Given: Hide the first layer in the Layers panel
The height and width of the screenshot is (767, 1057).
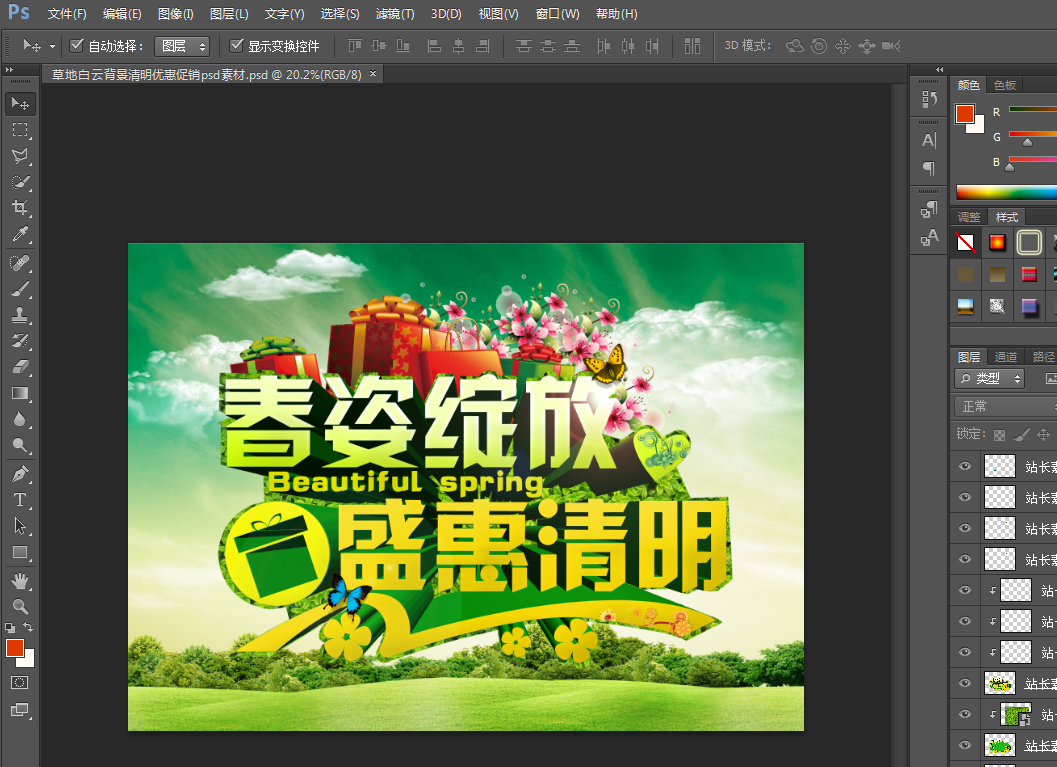Looking at the screenshot, I should [965, 466].
